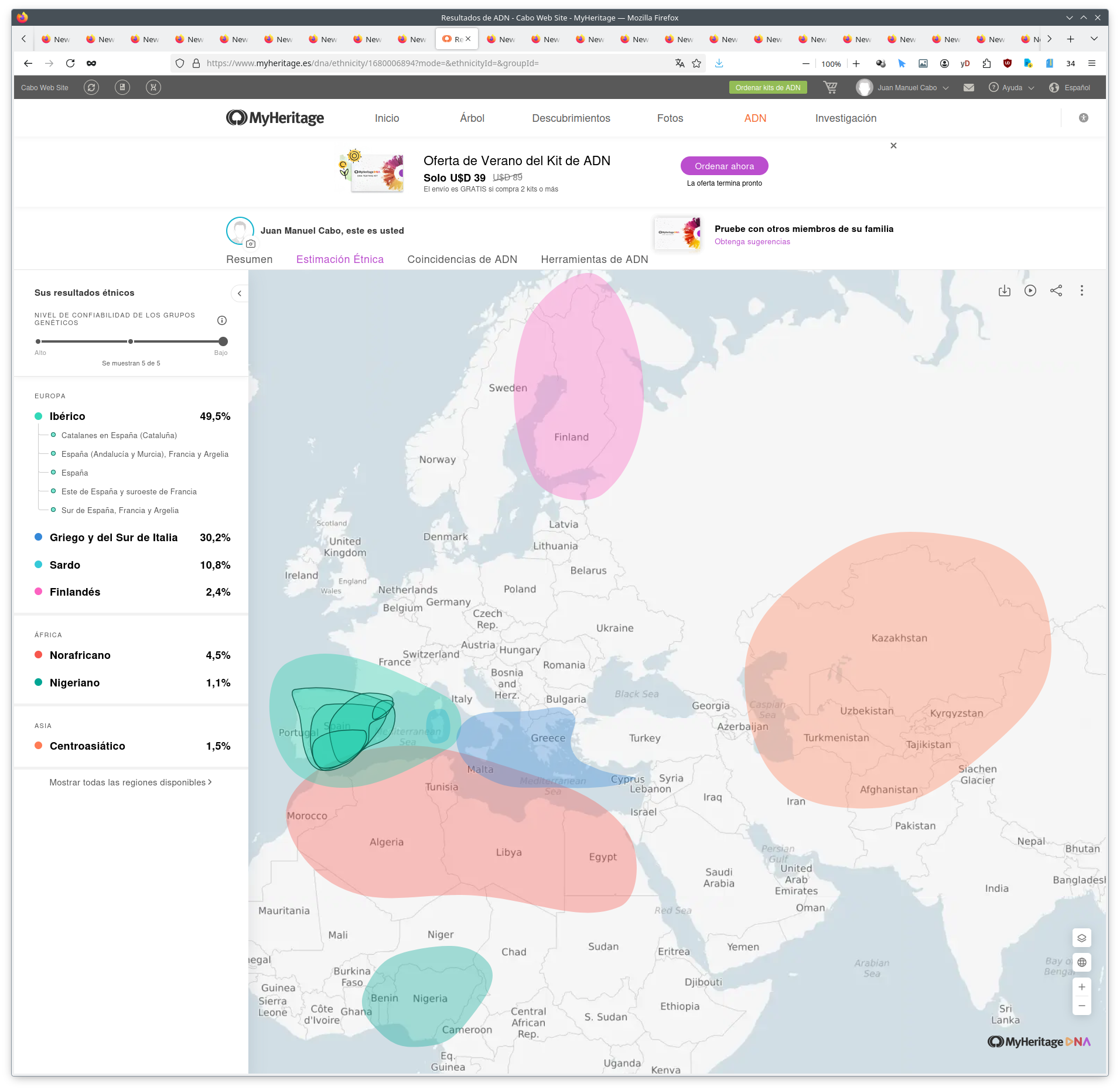Image resolution: width=1120 pixels, height=1090 pixels.
Task: Go back to the previous page
Action: pyautogui.click(x=28, y=63)
